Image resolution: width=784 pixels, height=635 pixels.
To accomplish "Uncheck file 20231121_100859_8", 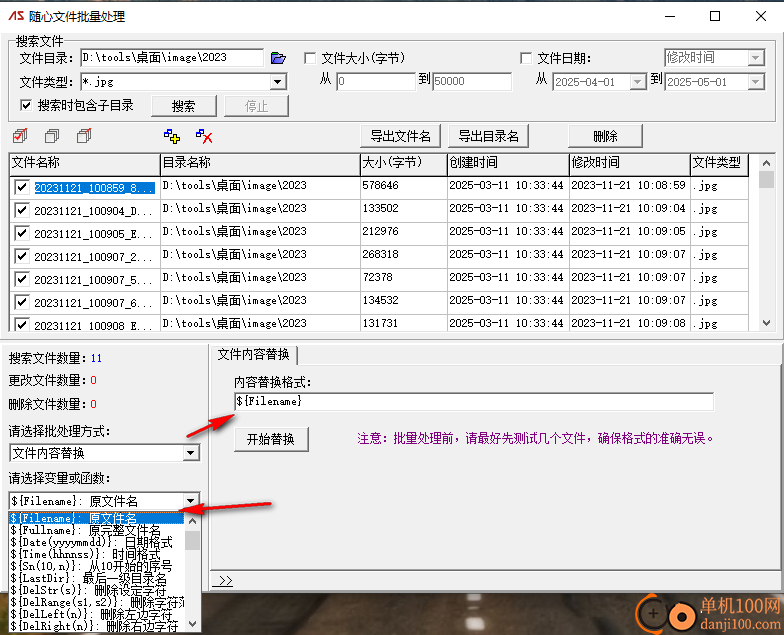I will point(22,188).
